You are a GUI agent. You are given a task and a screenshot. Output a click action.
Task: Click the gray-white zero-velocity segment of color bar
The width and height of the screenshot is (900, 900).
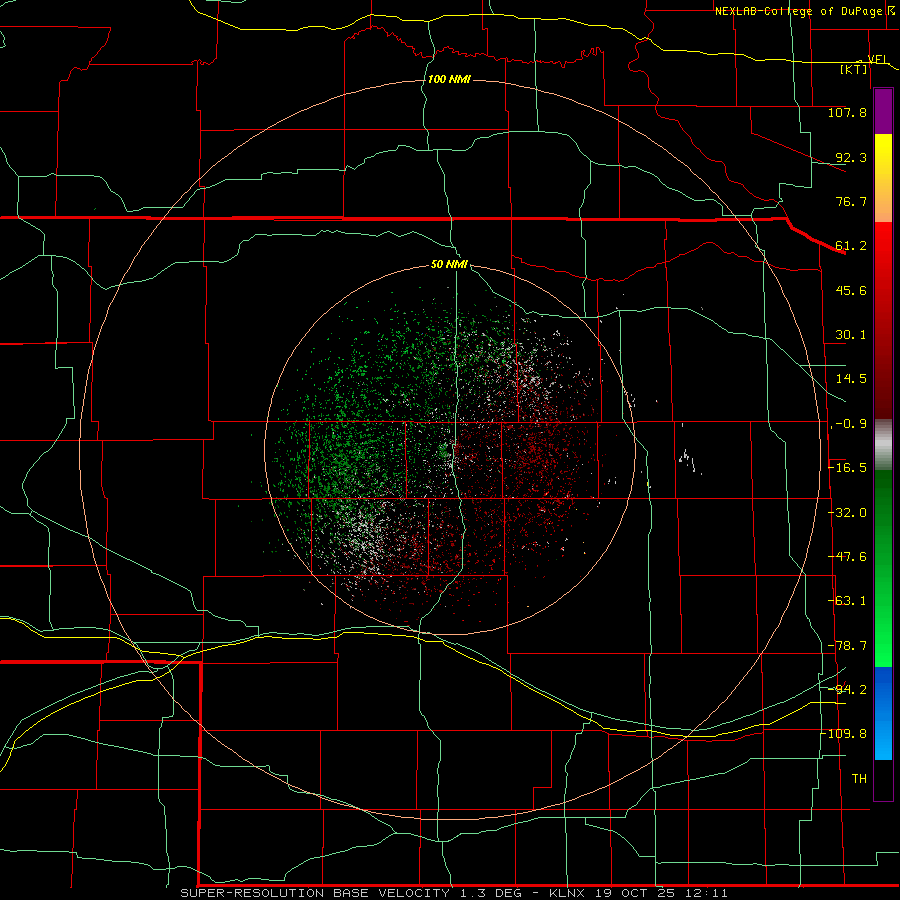click(883, 445)
